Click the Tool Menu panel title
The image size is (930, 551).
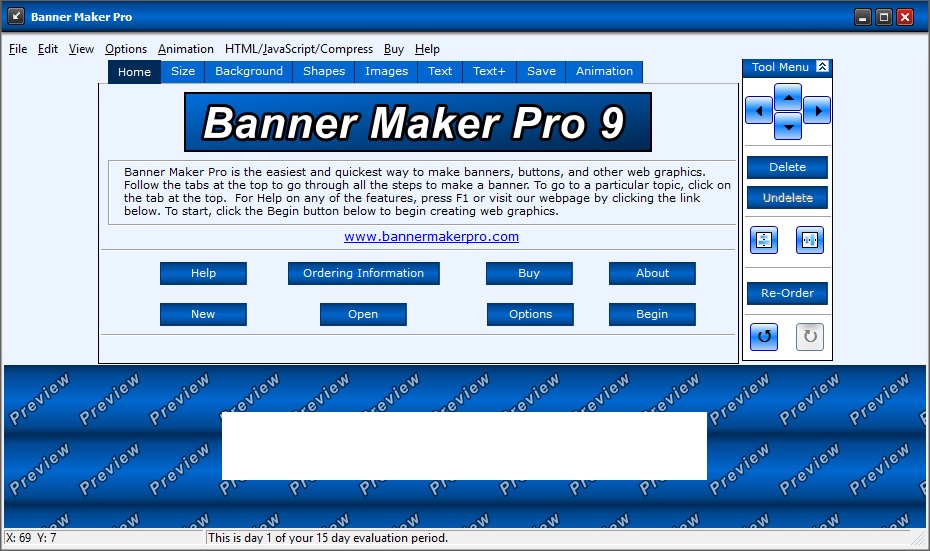coord(780,67)
